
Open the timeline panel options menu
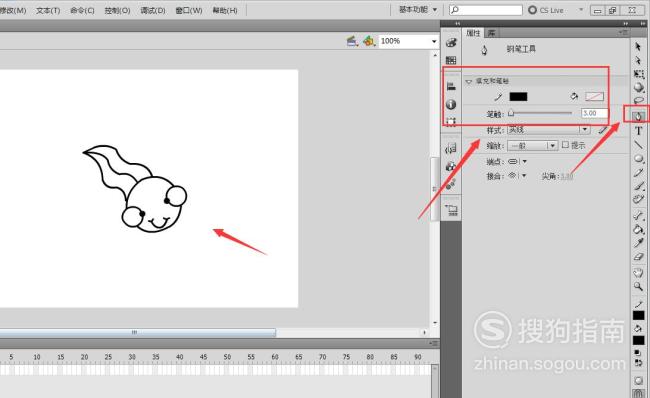434,343
